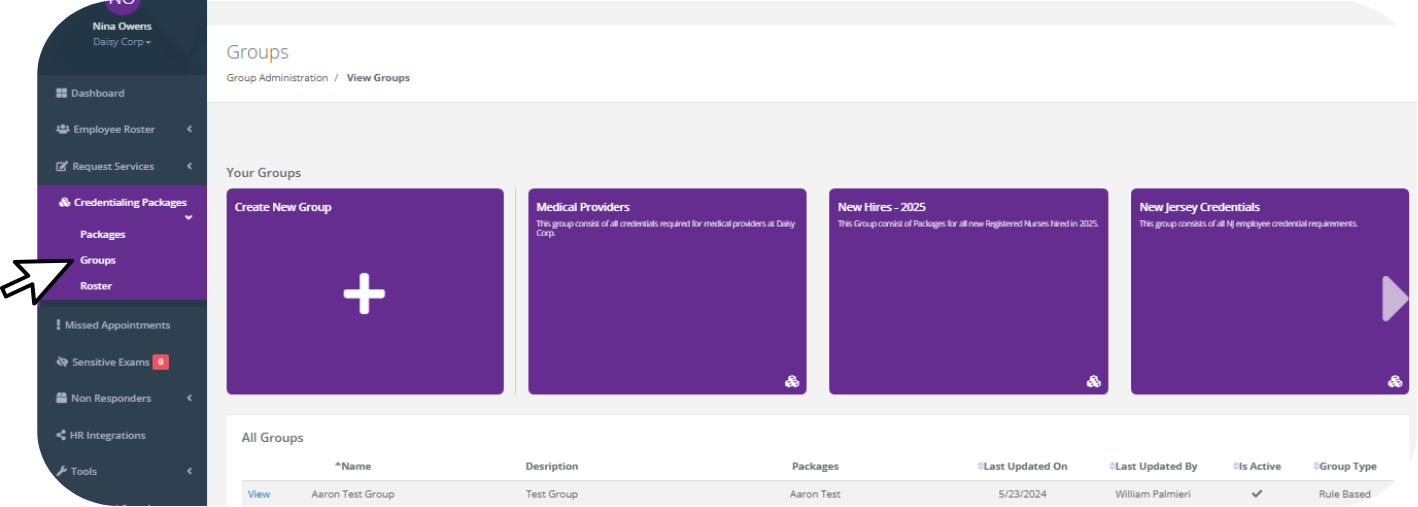The height and width of the screenshot is (507, 1418).
Task: Click cubes icon on New Hires - 2025 card
Action: coord(1094,381)
